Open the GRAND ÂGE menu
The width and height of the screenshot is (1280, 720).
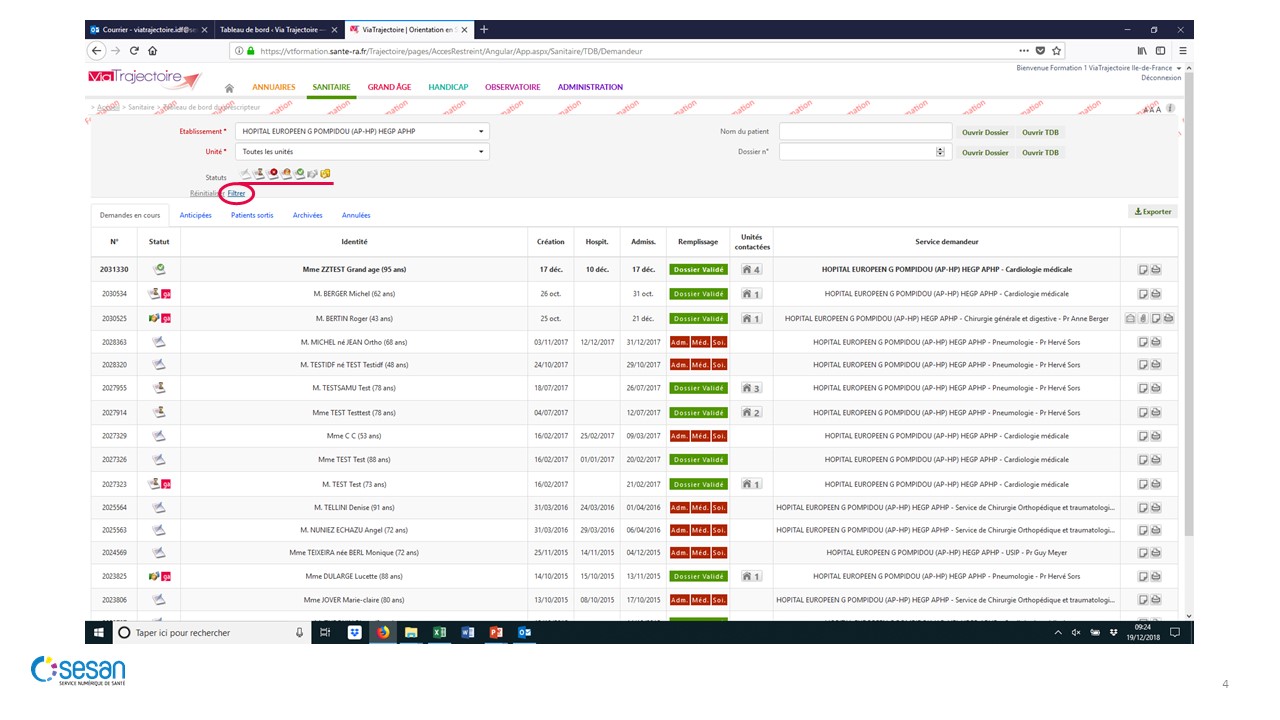click(389, 87)
